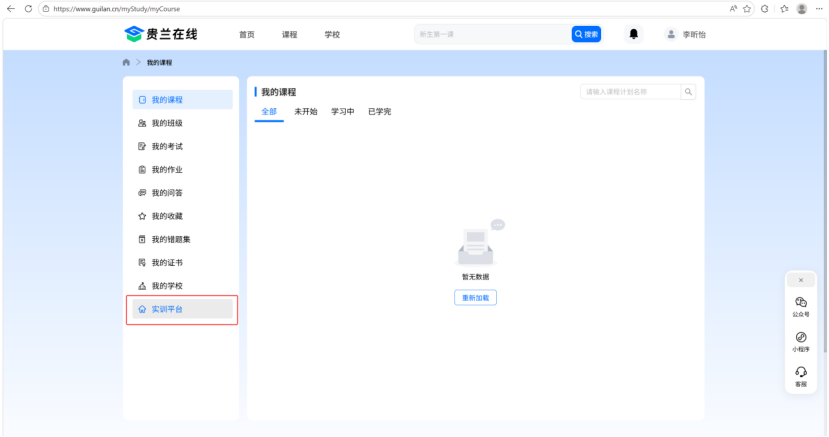Switch to the 已学完 tab
Screen dimensions: 829x437
(380, 111)
